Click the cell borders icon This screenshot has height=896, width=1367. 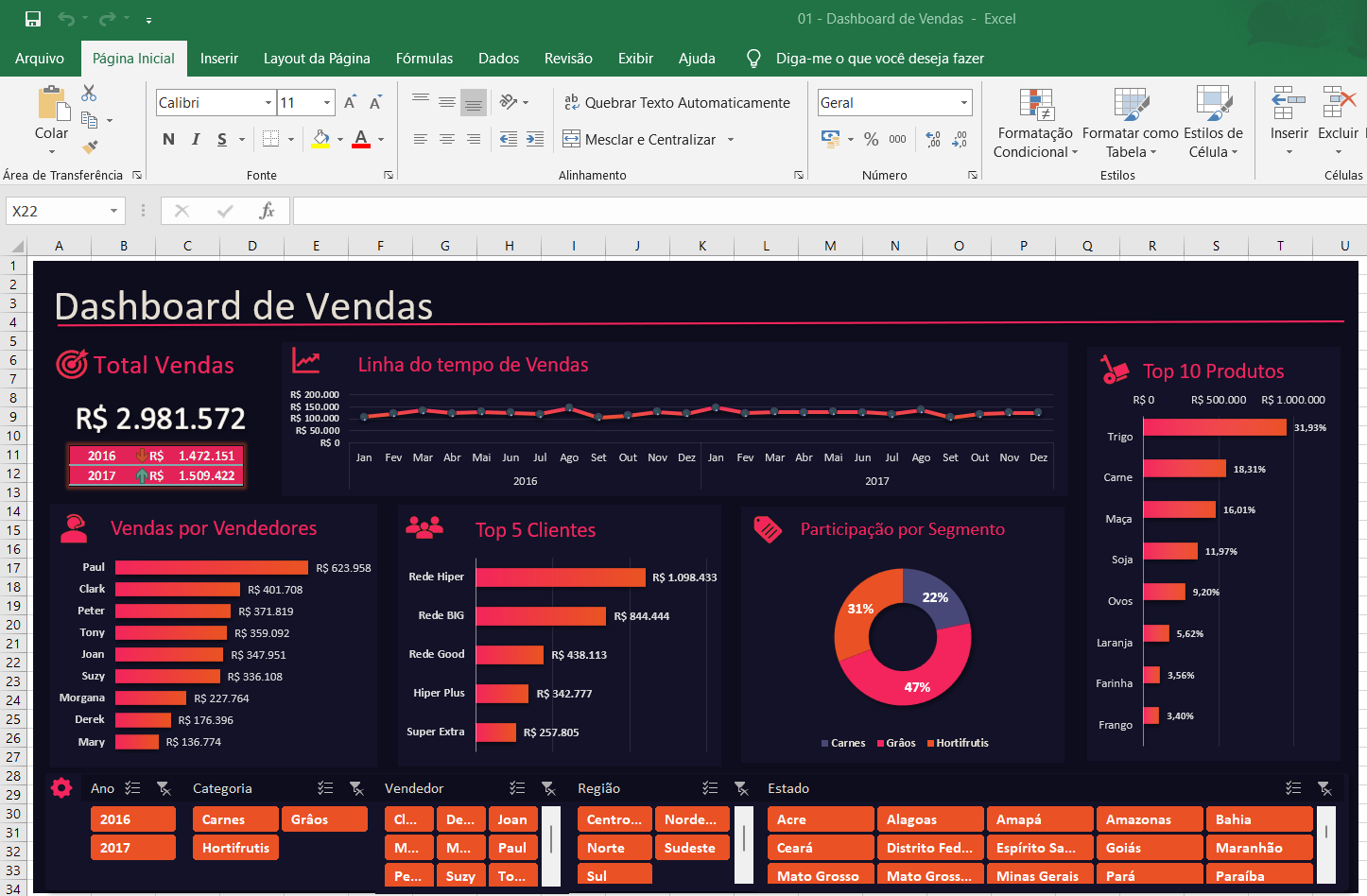pyautogui.click(x=270, y=139)
